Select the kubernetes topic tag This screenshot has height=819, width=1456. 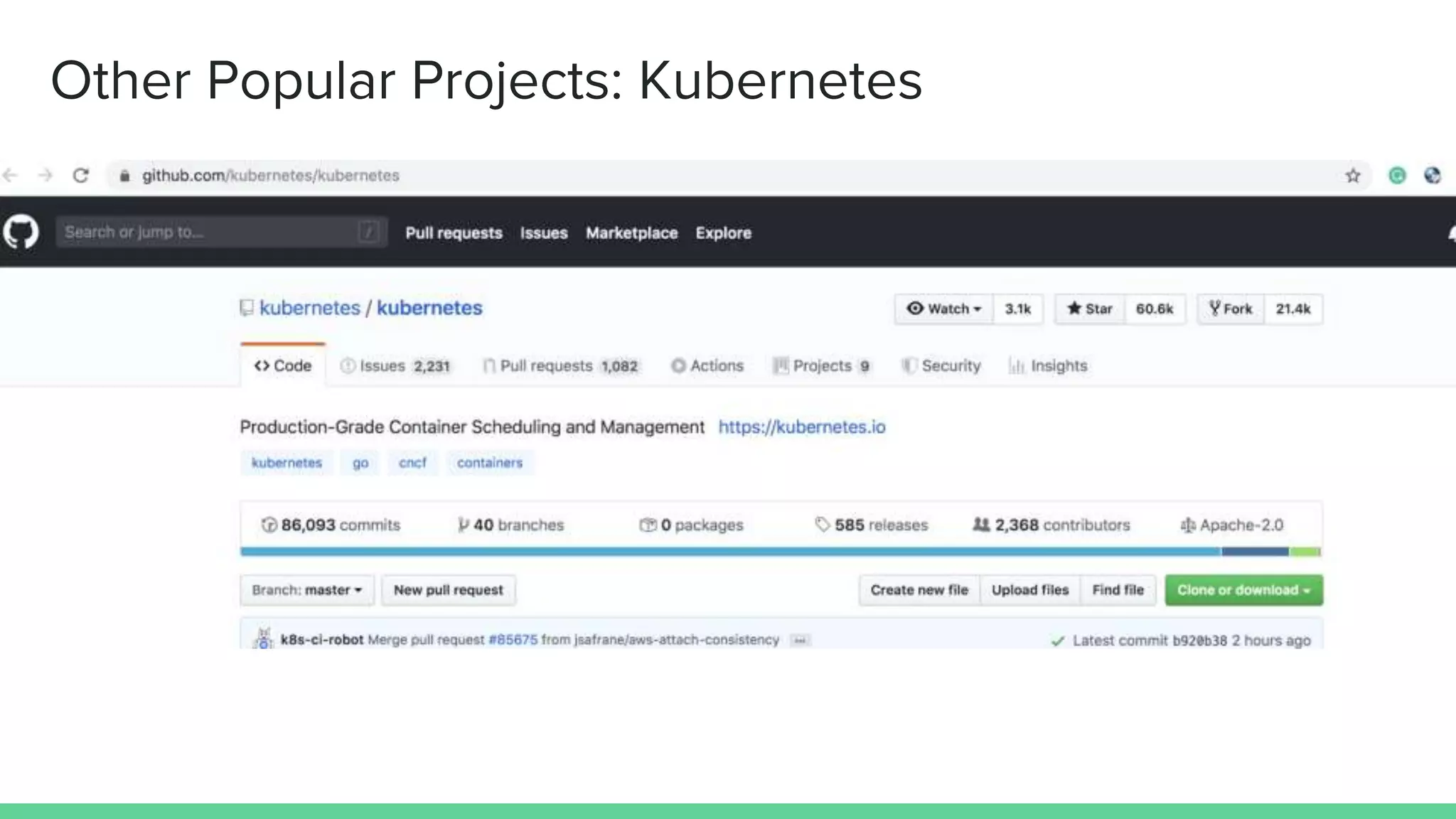pos(287,463)
